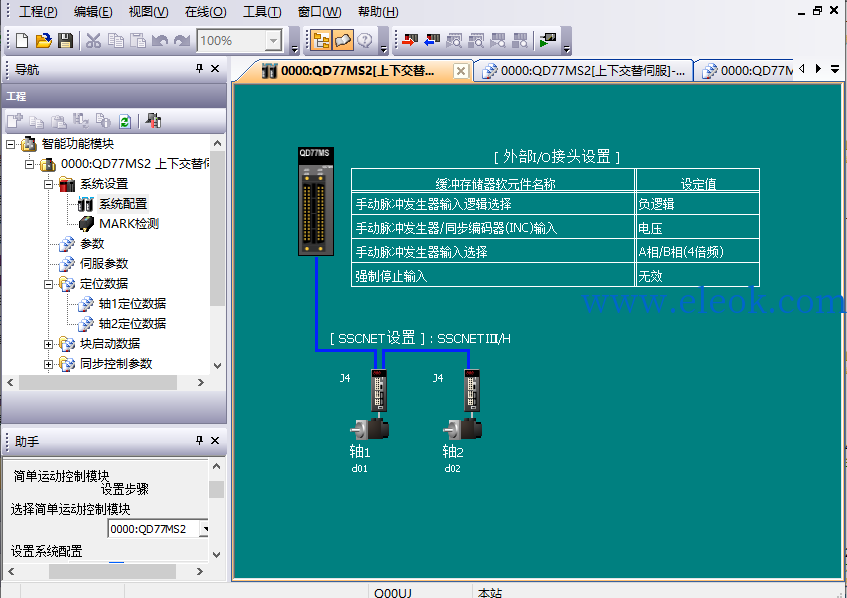Click the Open folder toolbar icon

point(44,41)
